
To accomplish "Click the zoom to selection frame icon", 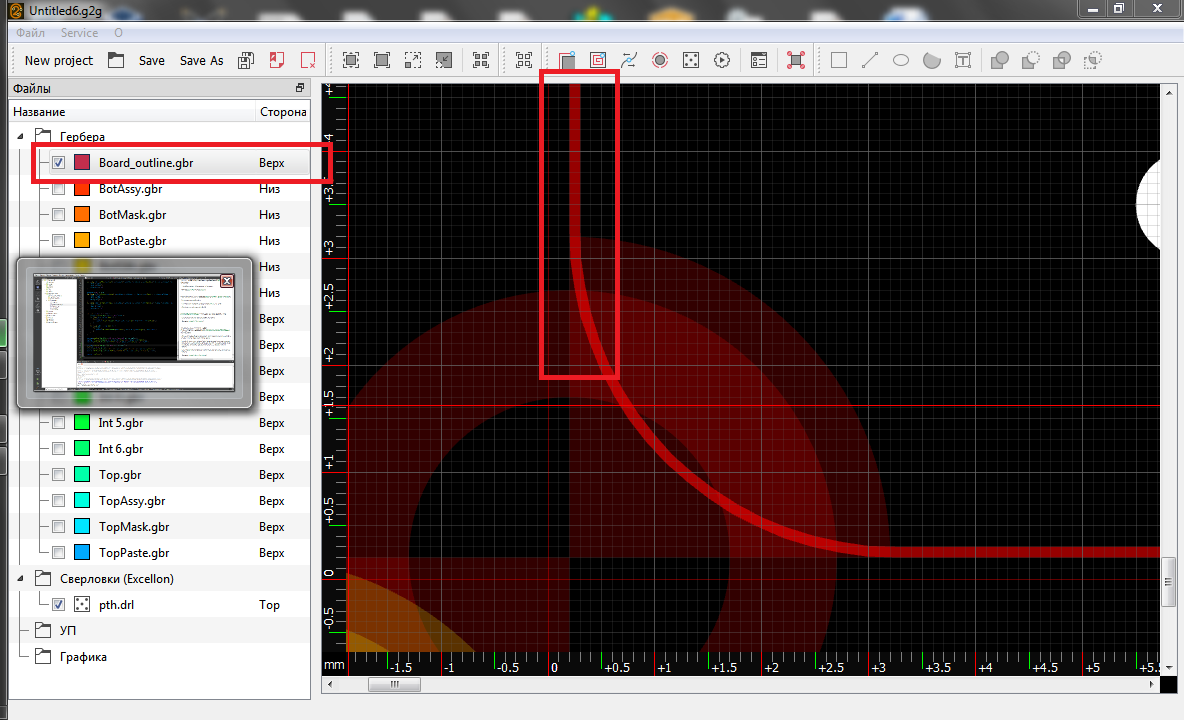I will pos(382,60).
